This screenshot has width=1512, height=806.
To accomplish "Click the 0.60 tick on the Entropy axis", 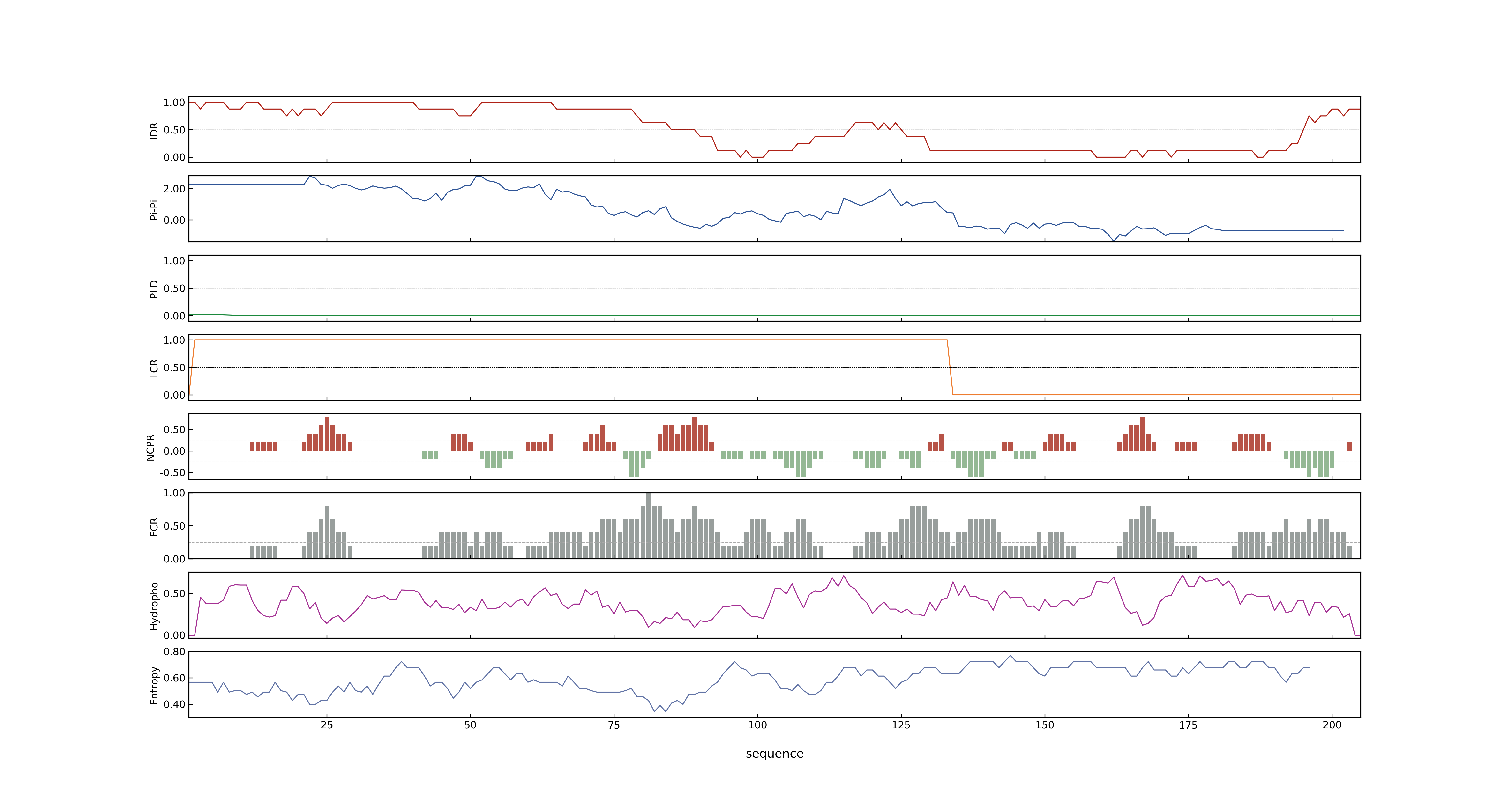I will (x=174, y=678).
